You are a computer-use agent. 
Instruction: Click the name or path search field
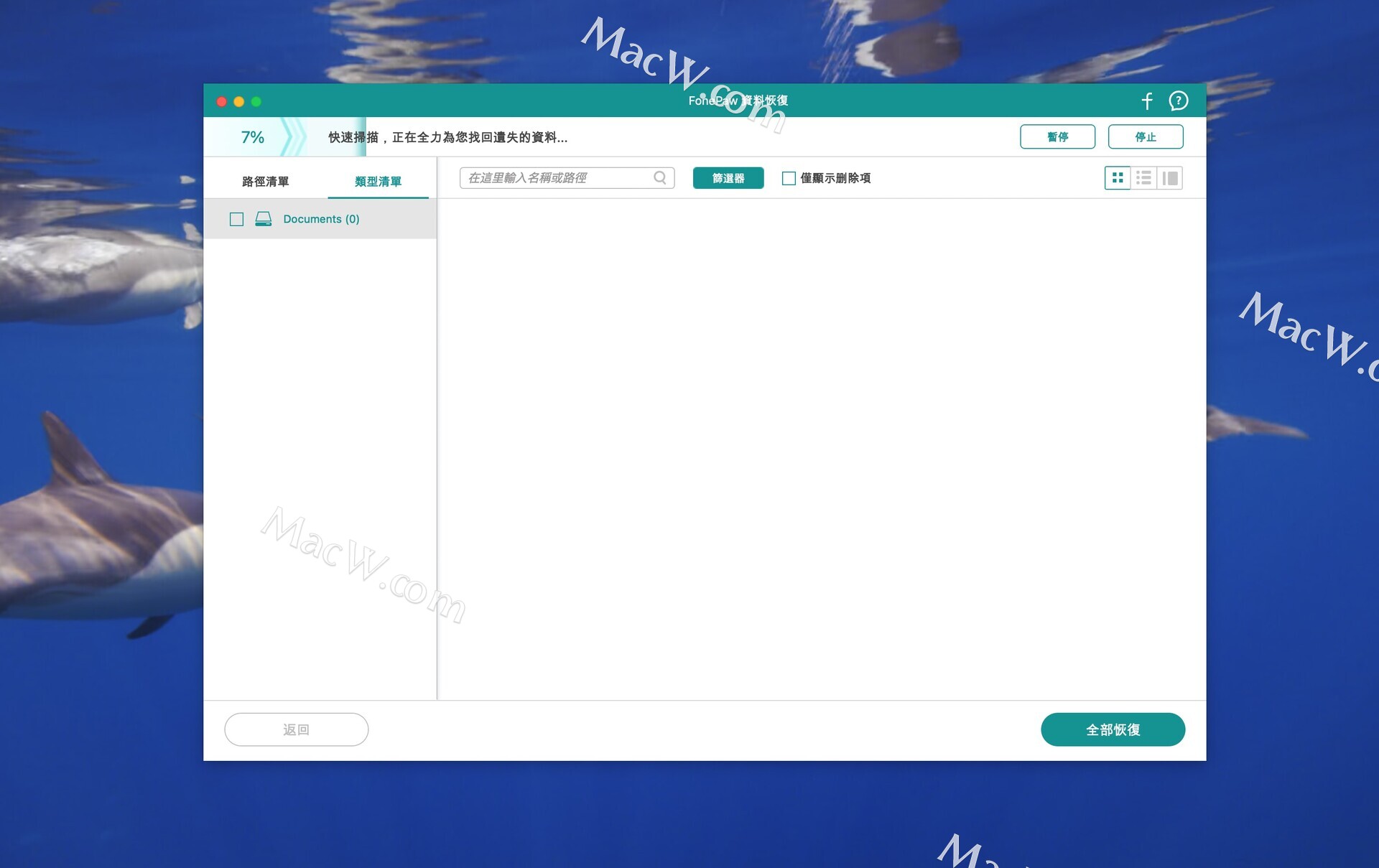click(x=567, y=178)
